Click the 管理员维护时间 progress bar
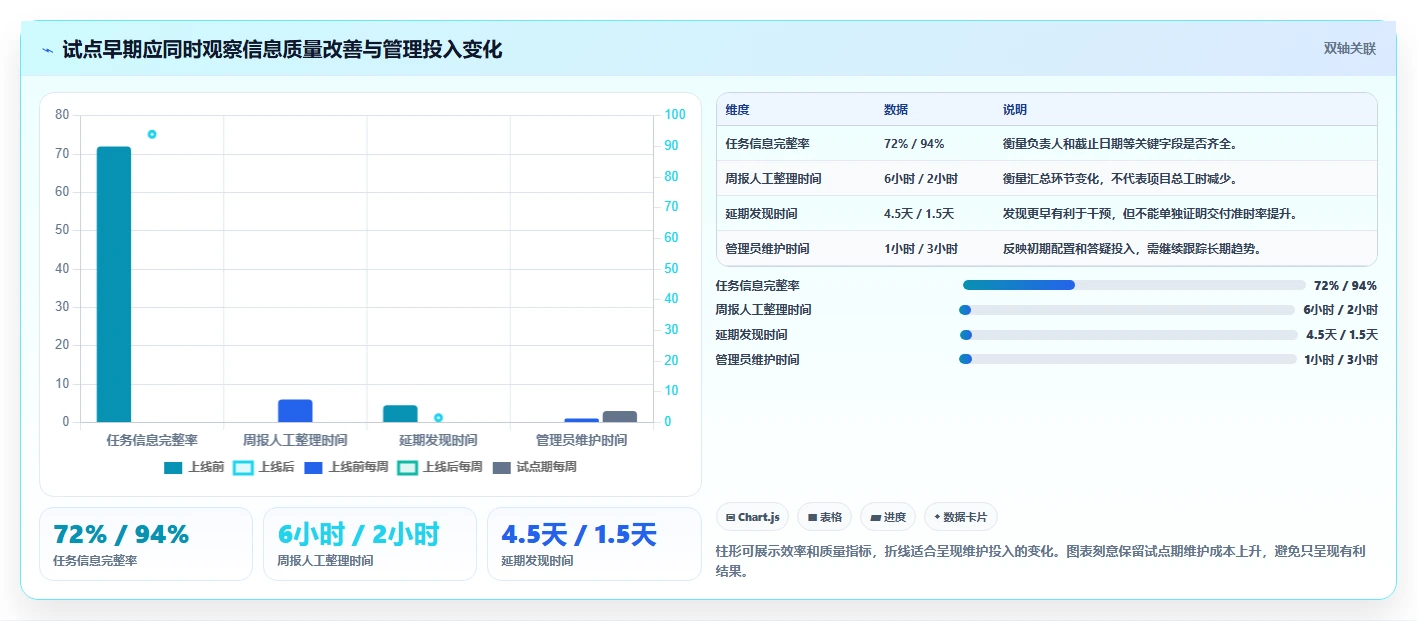Screen dimensions: 1417x621 click(x=1127, y=359)
